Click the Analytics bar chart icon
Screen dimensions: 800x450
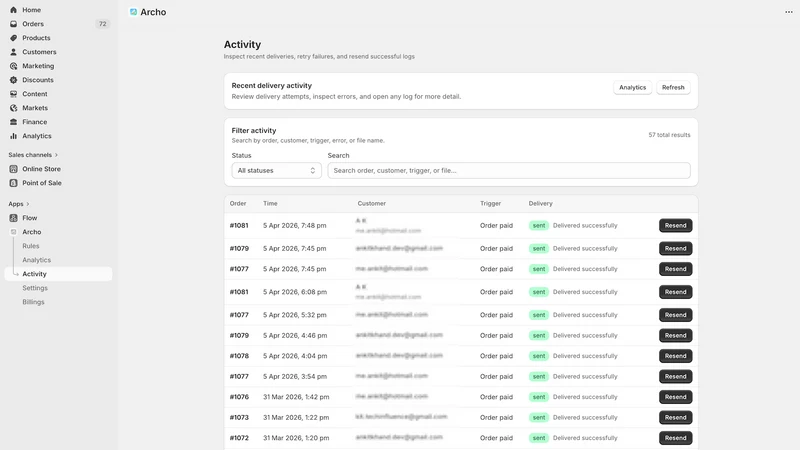click(13, 136)
